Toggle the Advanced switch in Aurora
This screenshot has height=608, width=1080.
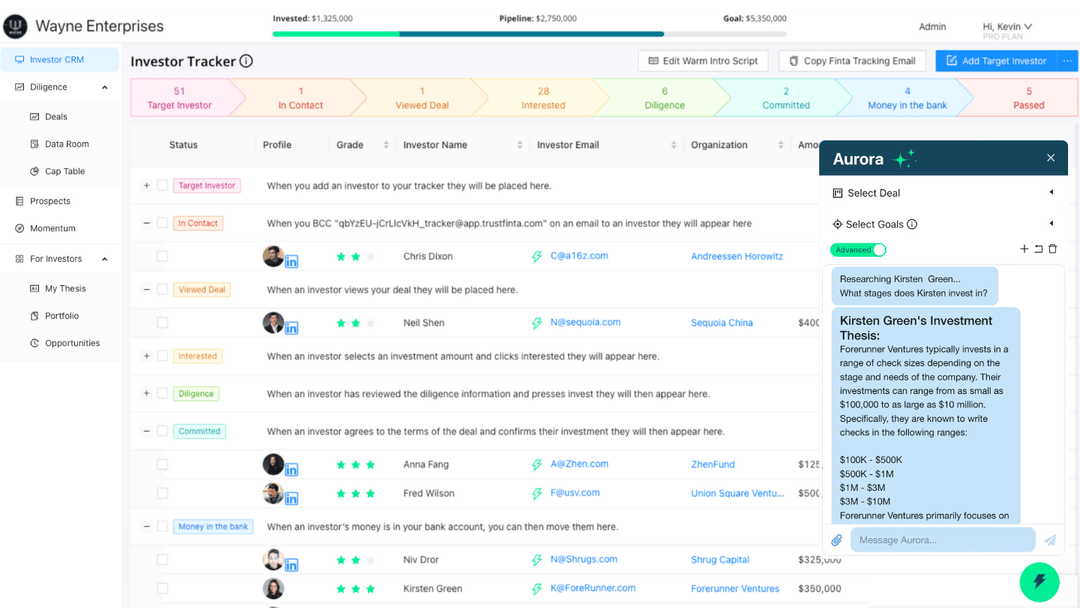click(x=858, y=250)
